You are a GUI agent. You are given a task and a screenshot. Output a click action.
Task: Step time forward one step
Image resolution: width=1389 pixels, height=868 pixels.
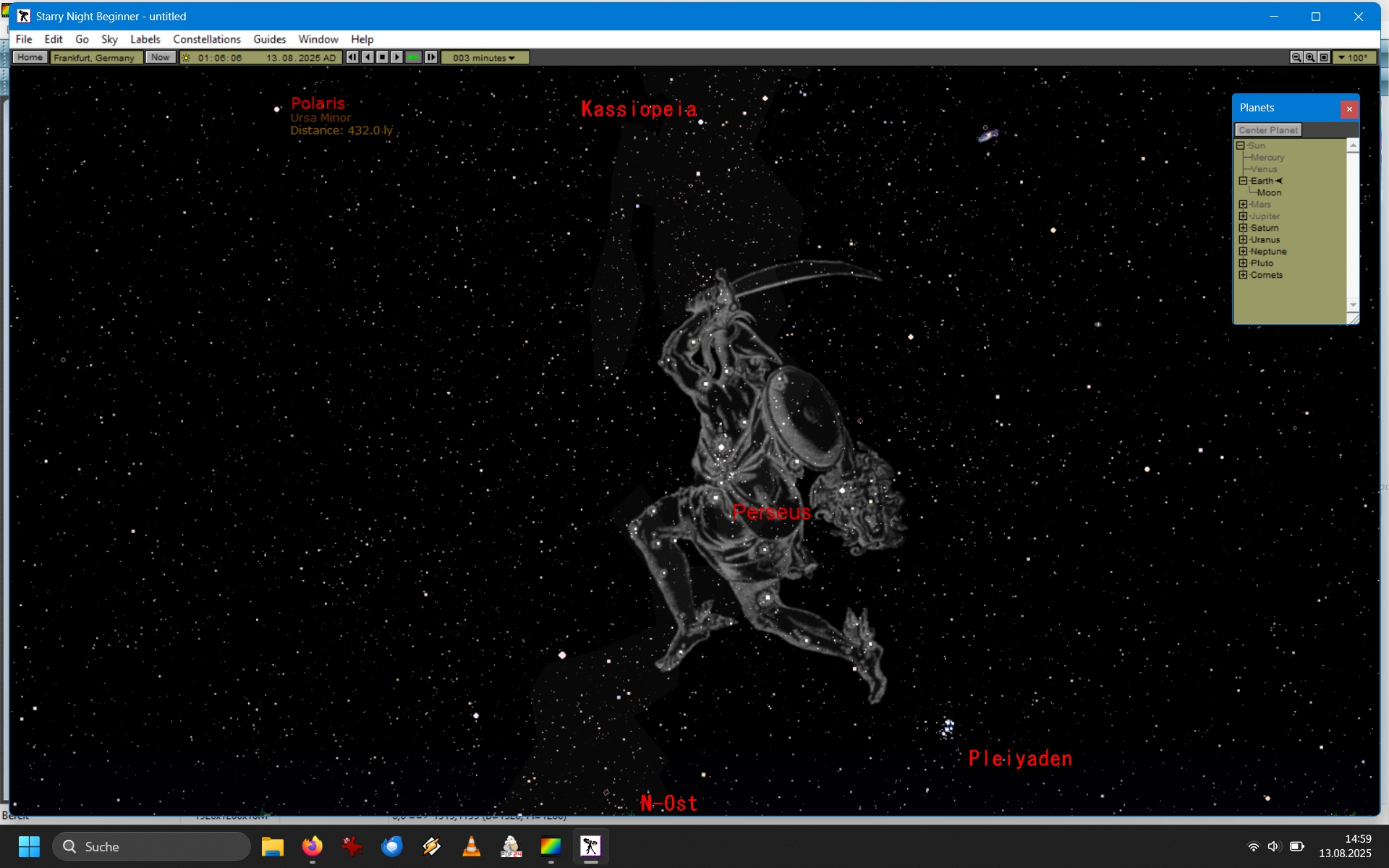point(431,57)
